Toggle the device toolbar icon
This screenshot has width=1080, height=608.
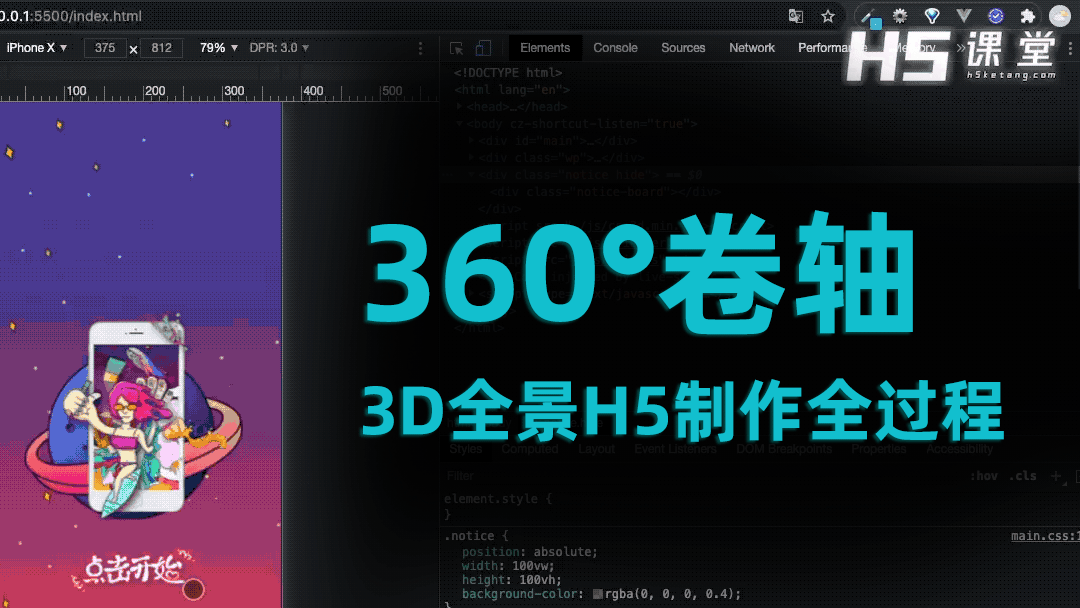483,48
